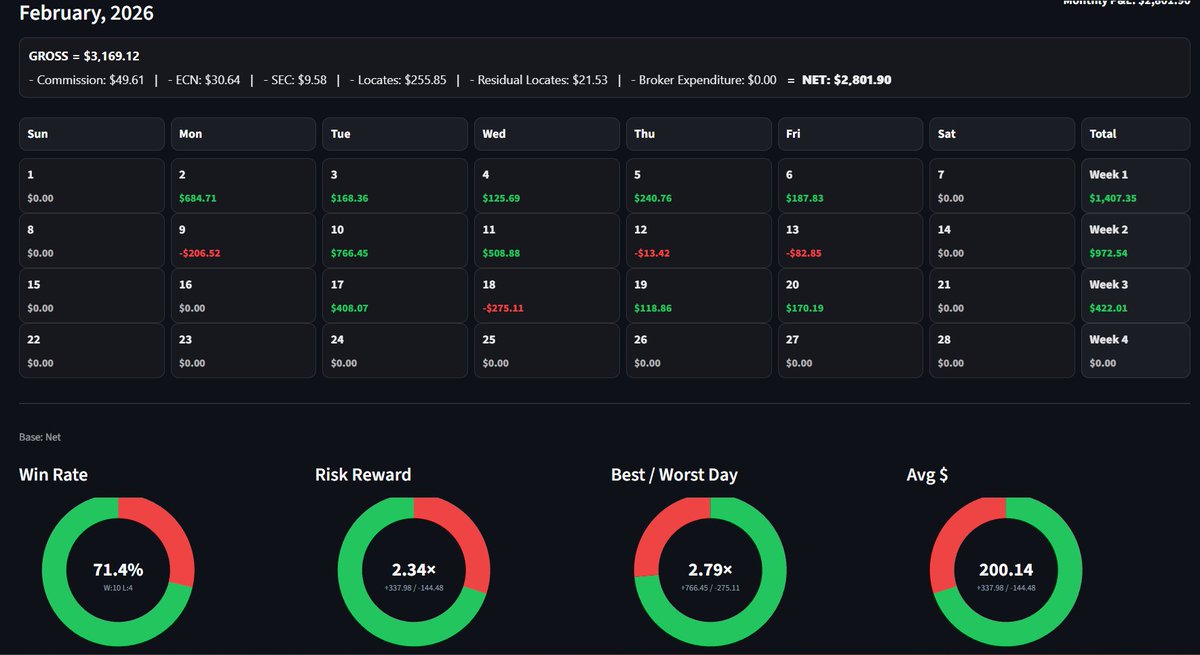The image size is (1200, 655).
Task: Click the Risk Reward donut chart
Action: click(x=414, y=572)
